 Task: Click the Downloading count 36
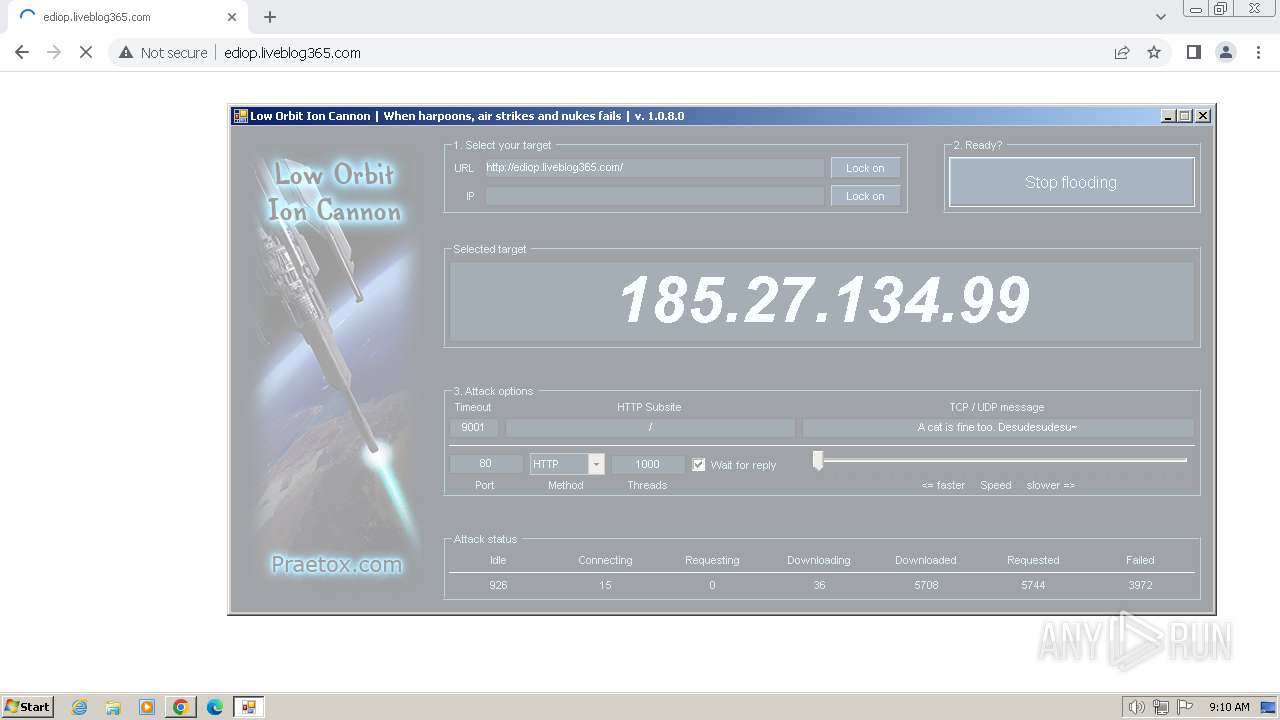(x=819, y=585)
